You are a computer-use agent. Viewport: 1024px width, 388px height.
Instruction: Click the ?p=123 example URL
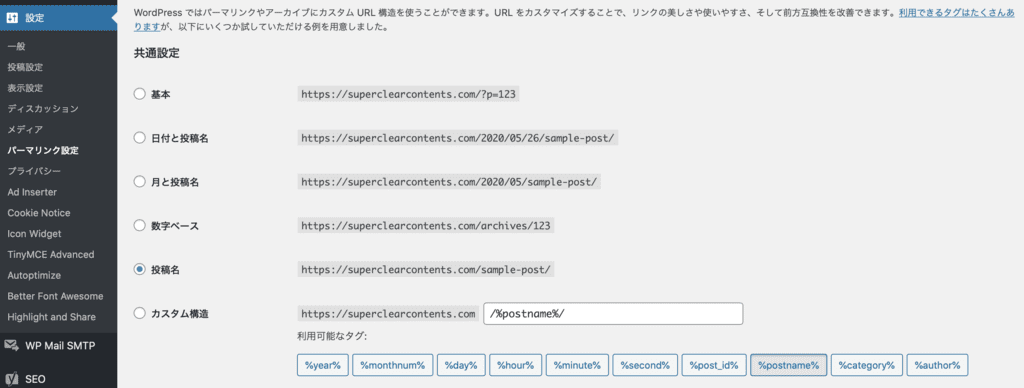click(409, 94)
